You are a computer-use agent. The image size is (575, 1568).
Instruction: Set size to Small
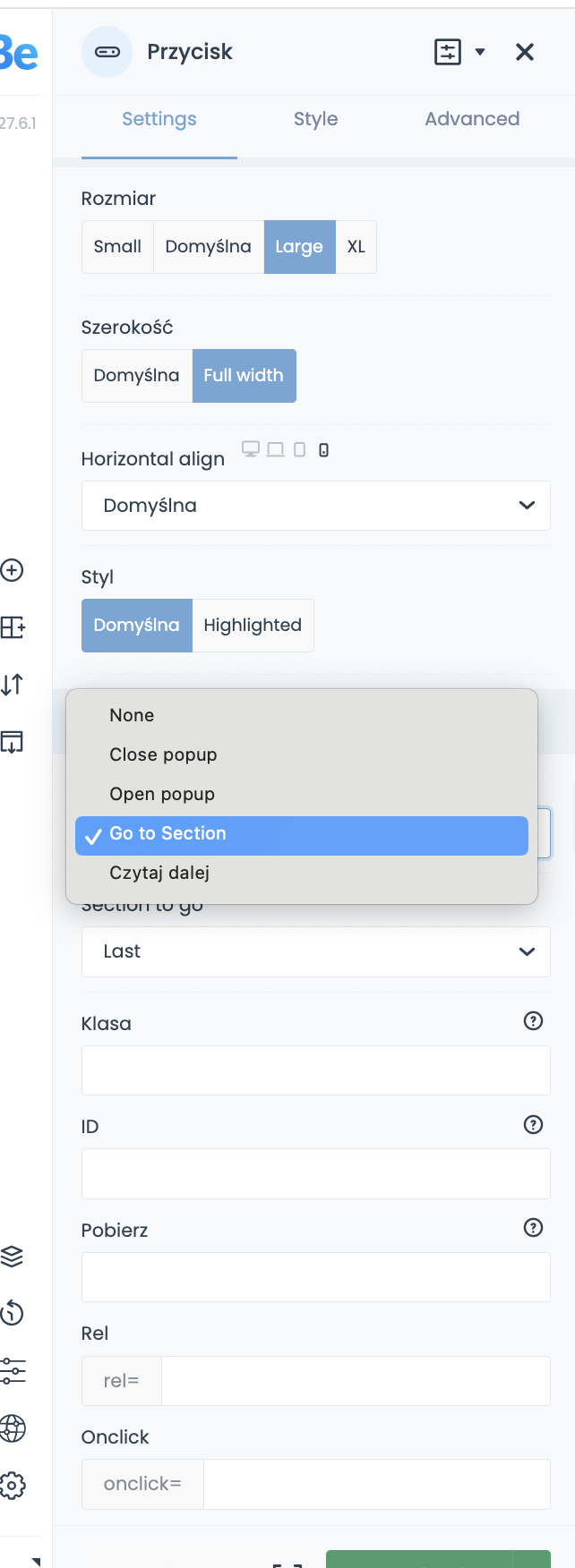coord(117,247)
